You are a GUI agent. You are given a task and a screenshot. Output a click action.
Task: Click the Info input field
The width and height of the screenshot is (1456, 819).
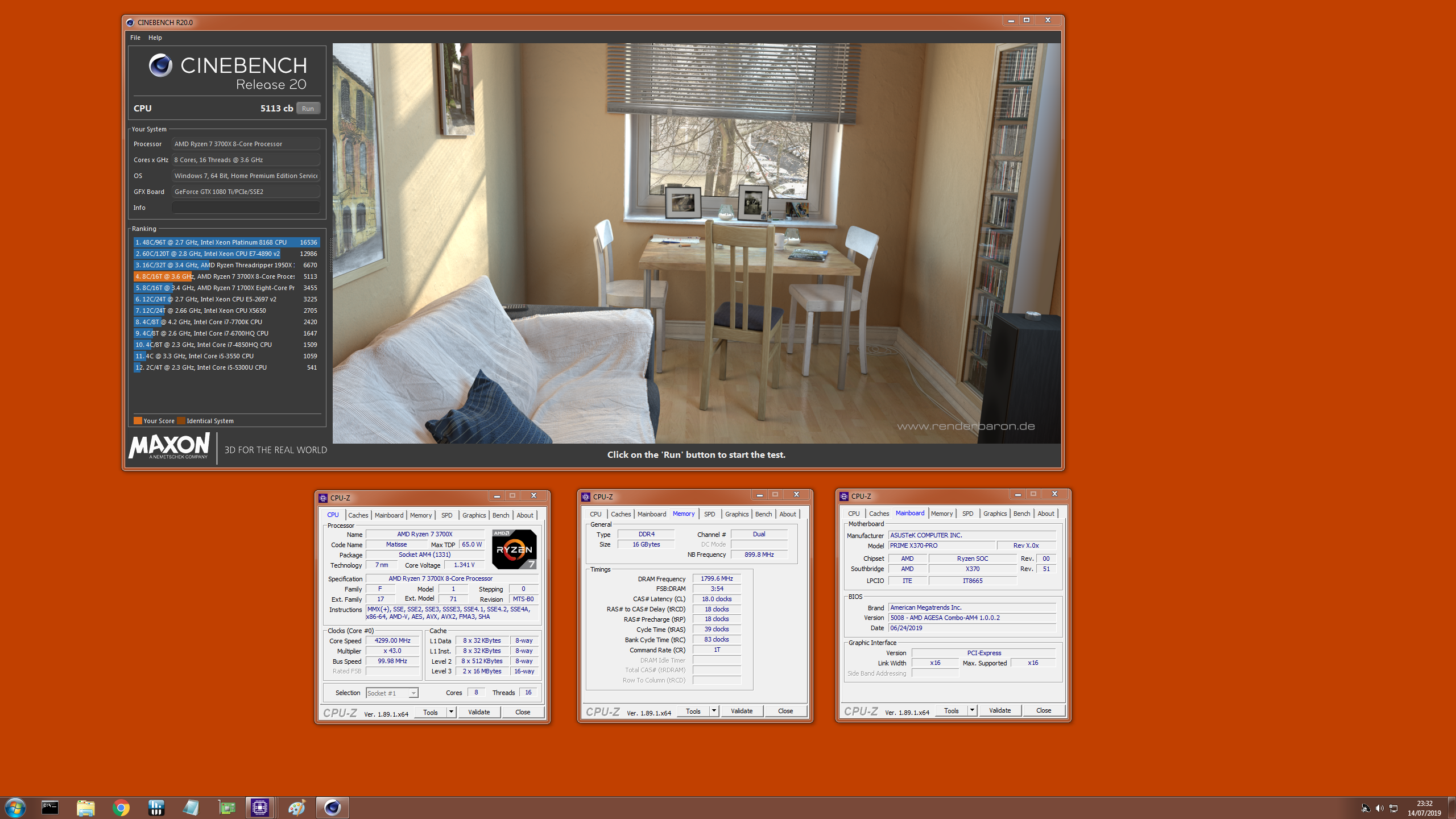246,208
